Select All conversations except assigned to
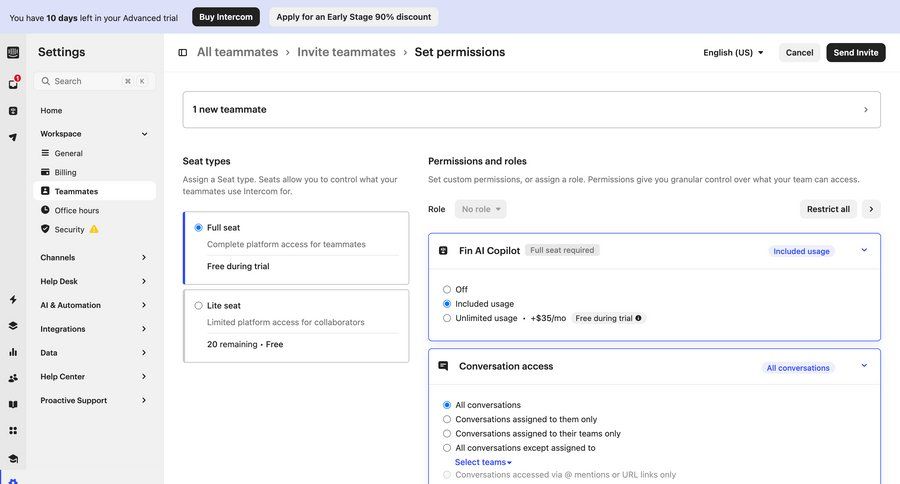900x484 pixels. tap(447, 448)
